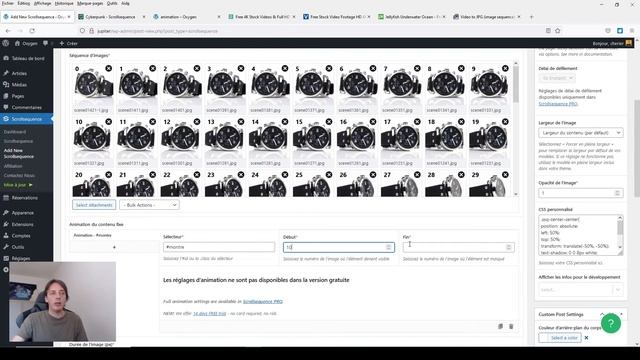Image resolution: width=640 pixels, height=360 pixels.
Task: Adjust the Début field stepper arrows
Action: [x=389, y=247]
